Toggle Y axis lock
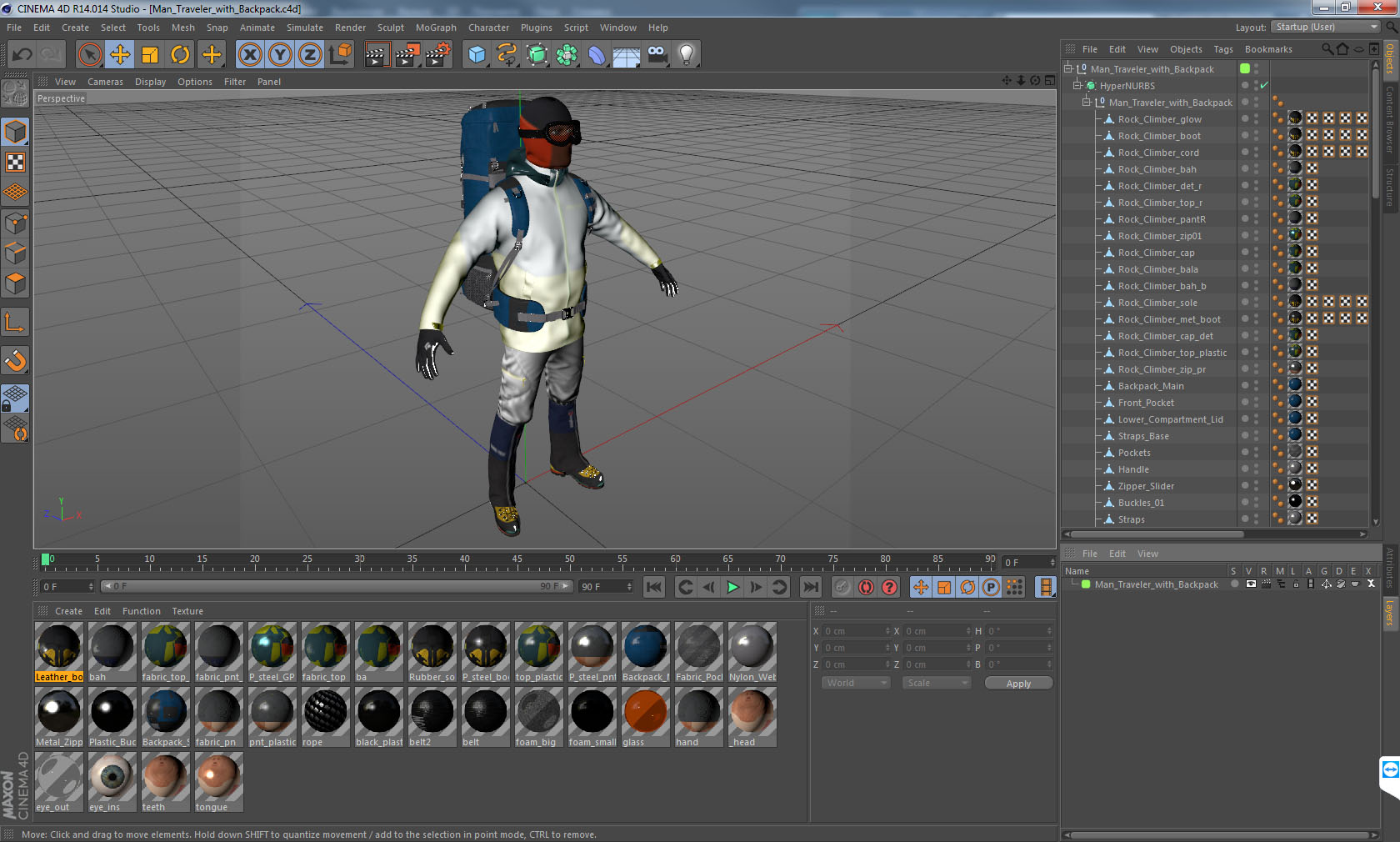The width and height of the screenshot is (1400, 842). tap(280, 55)
